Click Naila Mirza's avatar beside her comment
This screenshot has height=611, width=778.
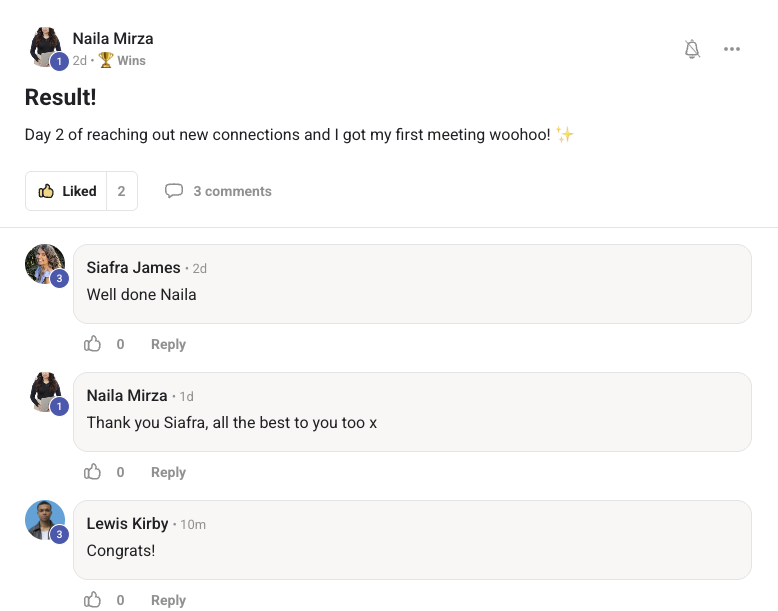point(46,393)
